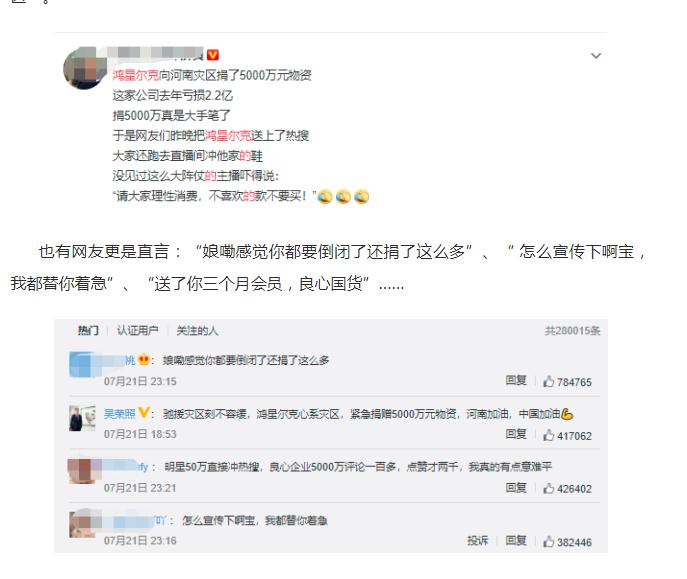Image resolution: width=687 pixels, height=579 pixels.
Task: Like the comment with 417062 thumbs-up
Action: tap(549, 435)
